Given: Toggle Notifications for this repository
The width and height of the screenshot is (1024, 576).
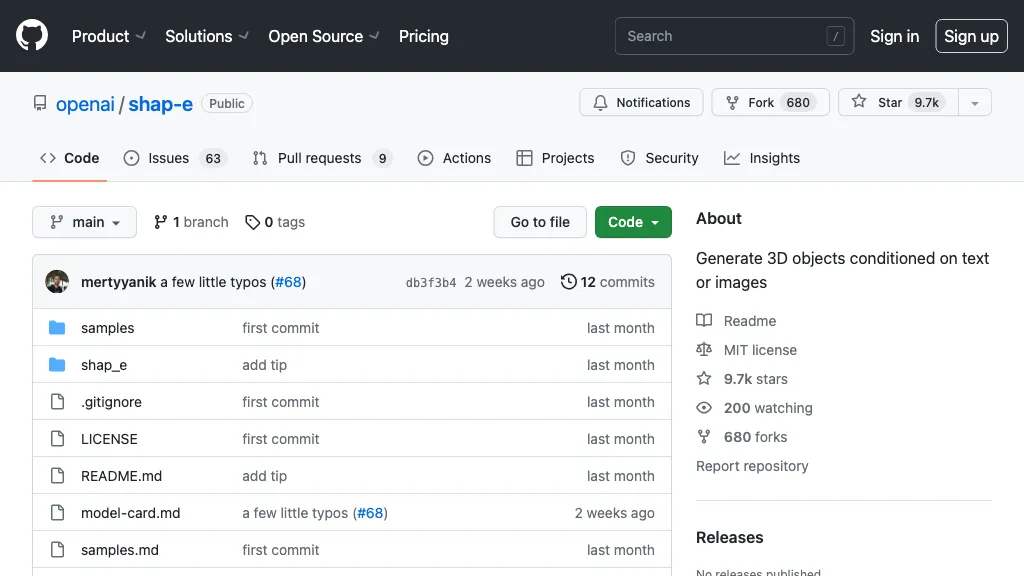Looking at the screenshot, I should 641,103.
